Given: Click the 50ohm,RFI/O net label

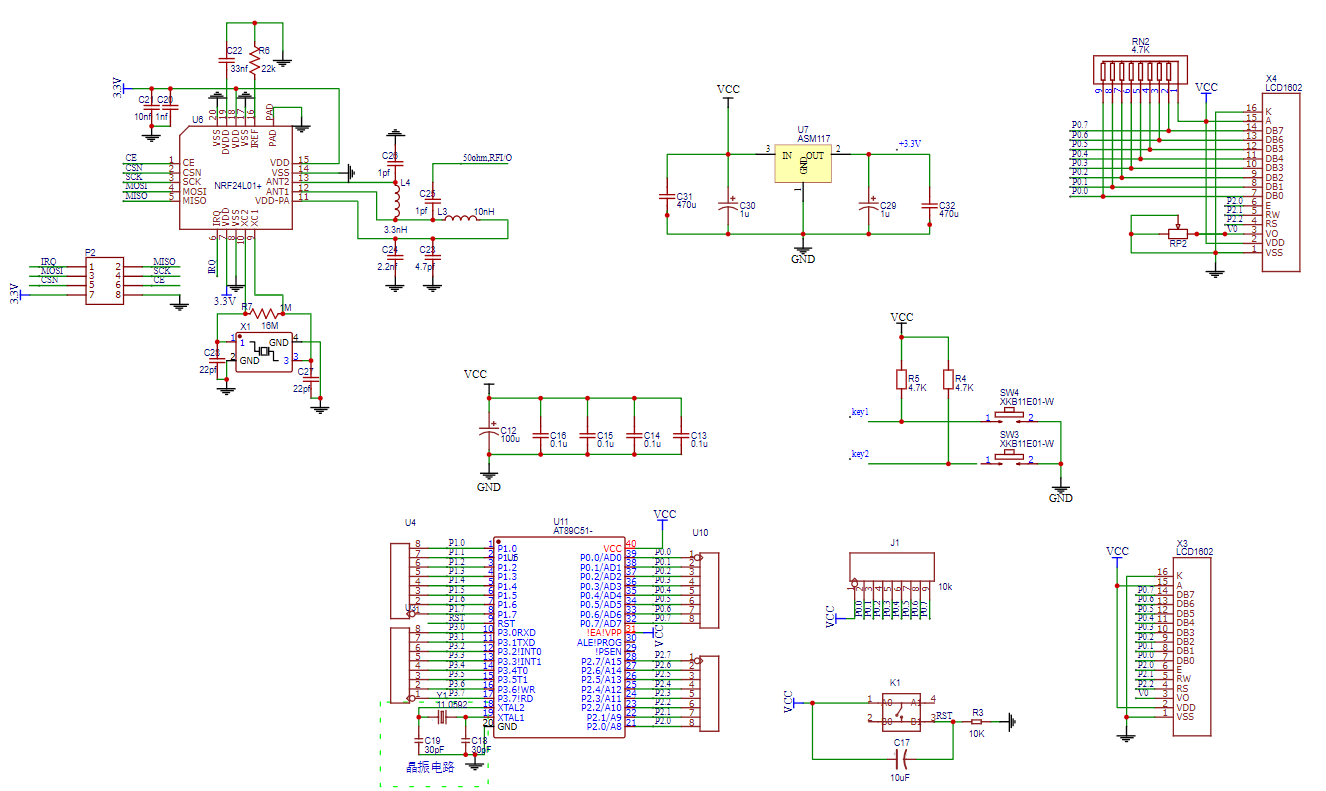Looking at the screenshot, I should coord(486,158).
